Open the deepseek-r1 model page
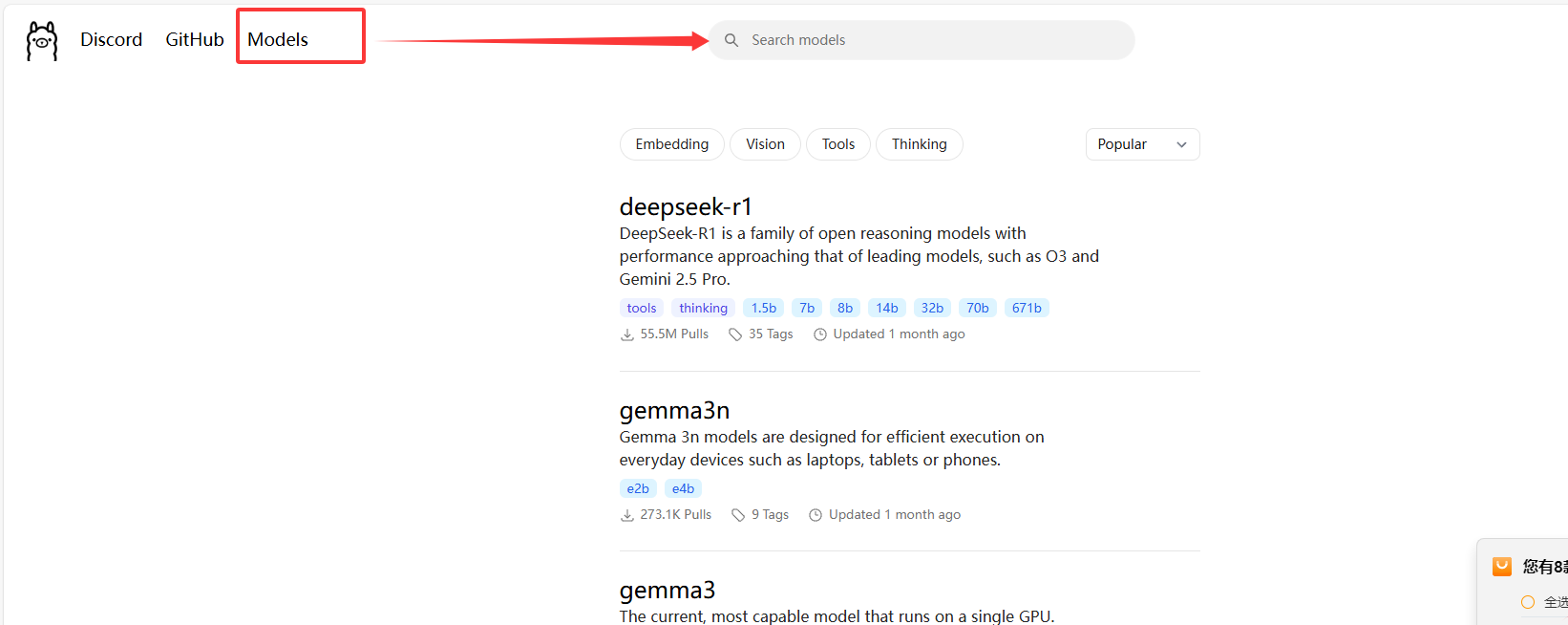Viewport: 1568px width, 625px height. 686,206
